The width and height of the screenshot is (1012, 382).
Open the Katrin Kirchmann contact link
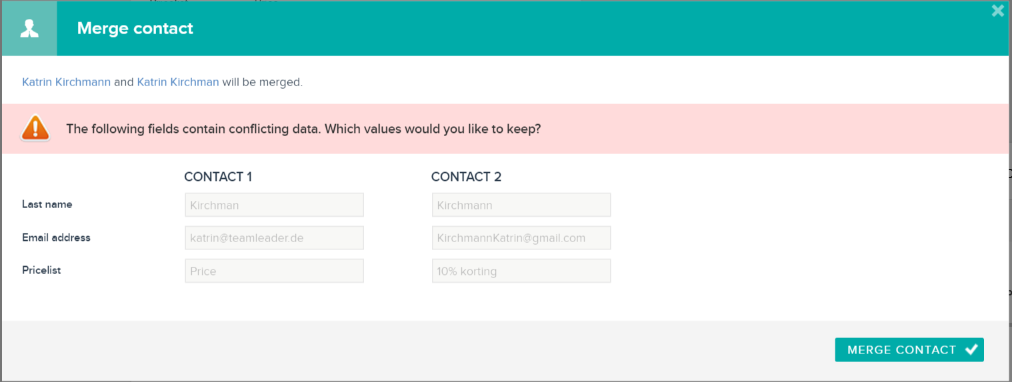(66, 83)
